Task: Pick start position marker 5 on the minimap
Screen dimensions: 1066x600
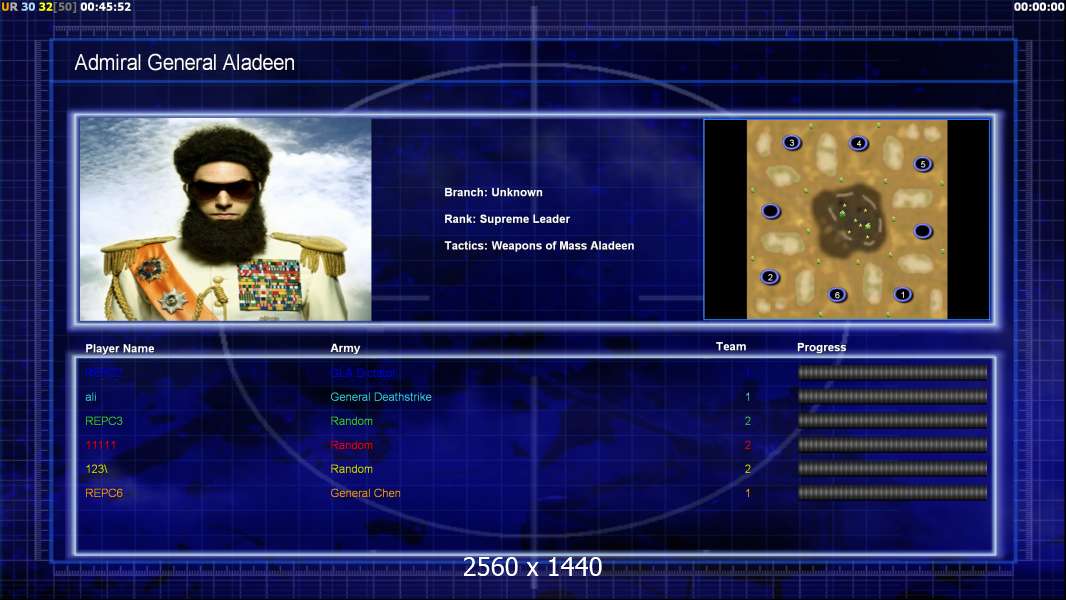Action: [x=923, y=164]
